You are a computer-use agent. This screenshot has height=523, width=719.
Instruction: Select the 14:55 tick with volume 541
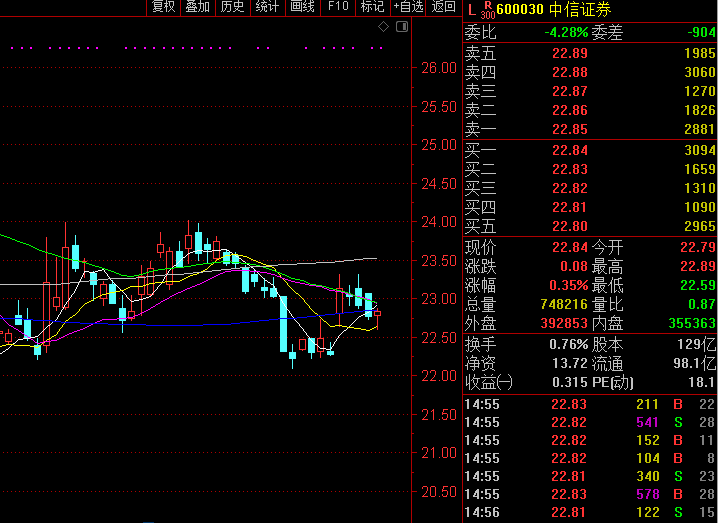[589, 422]
